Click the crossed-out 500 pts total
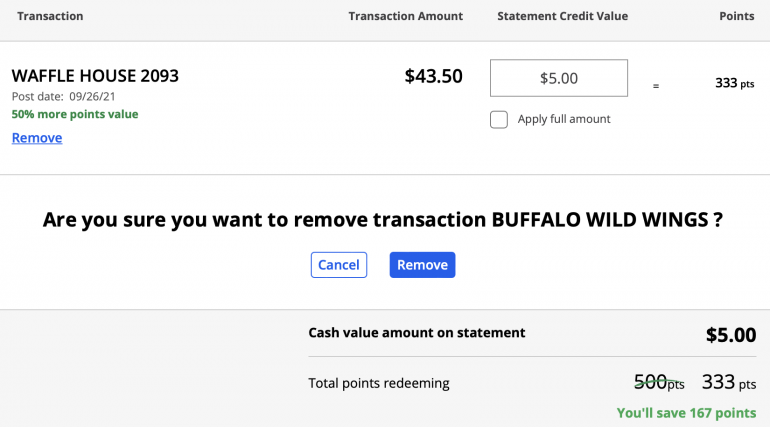The height and width of the screenshot is (427, 770). click(658, 382)
